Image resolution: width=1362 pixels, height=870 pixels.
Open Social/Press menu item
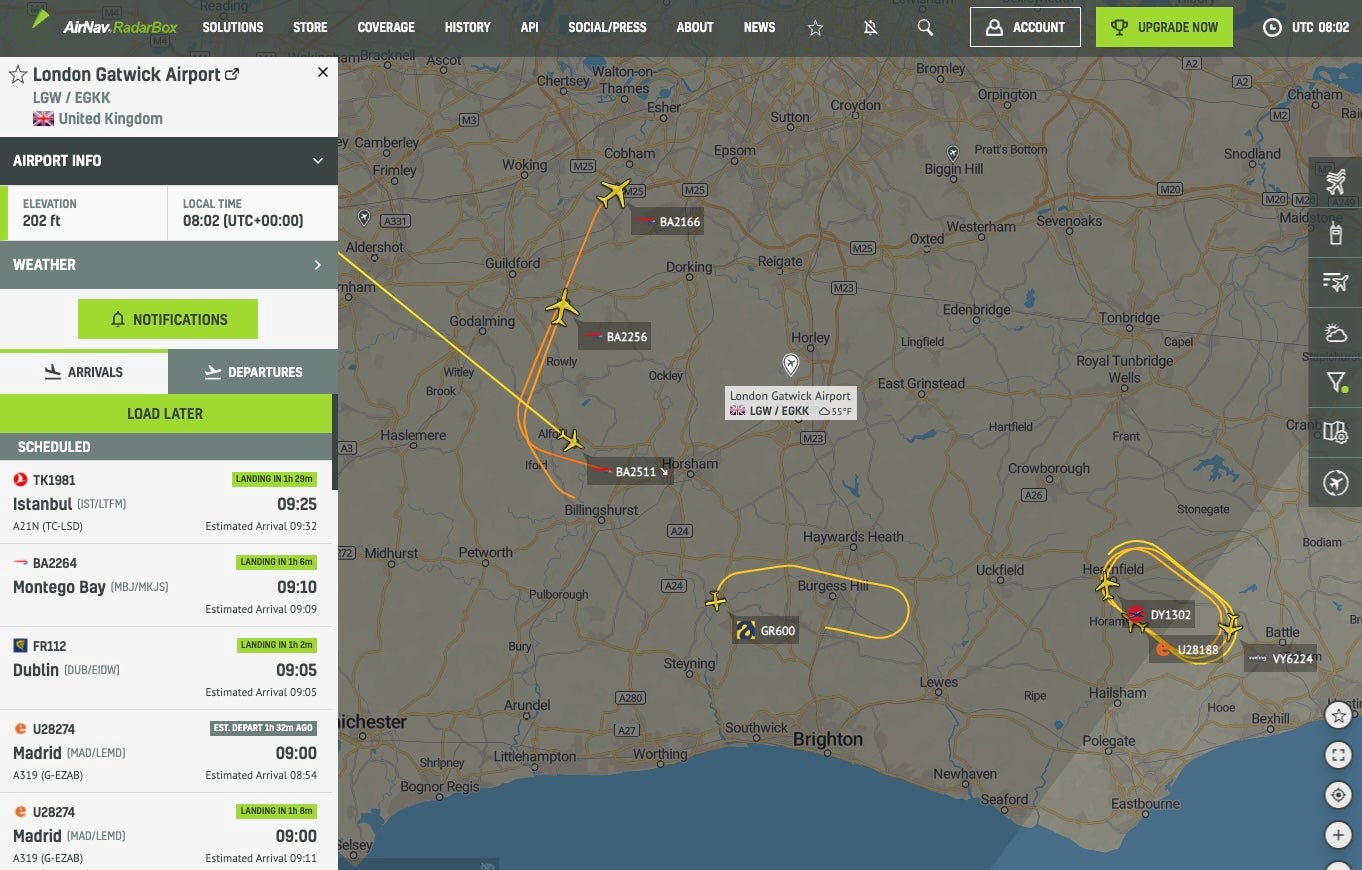607,27
